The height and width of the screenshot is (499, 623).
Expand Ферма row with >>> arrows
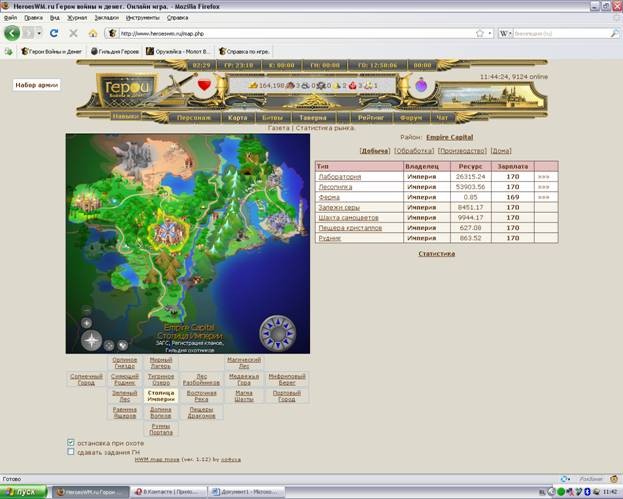544,197
